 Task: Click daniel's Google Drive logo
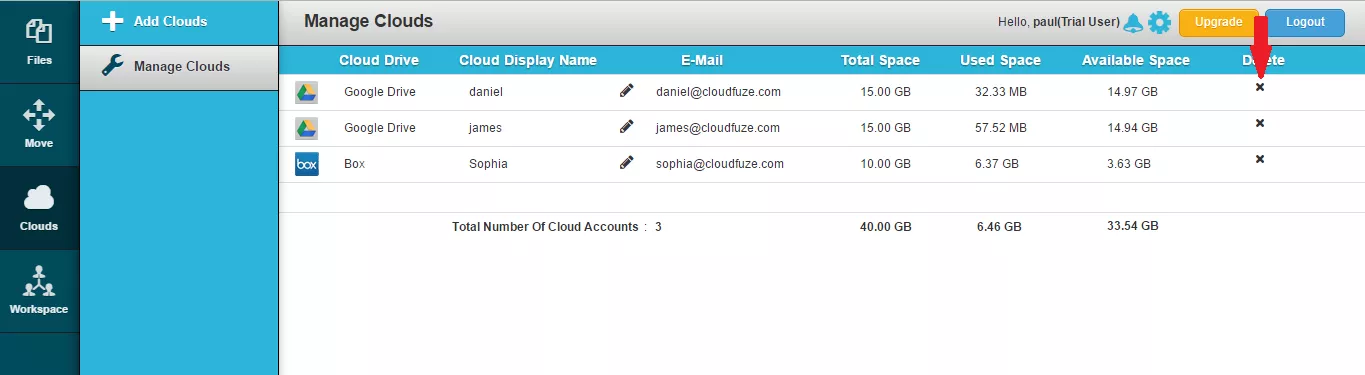pyautogui.click(x=307, y=92)
